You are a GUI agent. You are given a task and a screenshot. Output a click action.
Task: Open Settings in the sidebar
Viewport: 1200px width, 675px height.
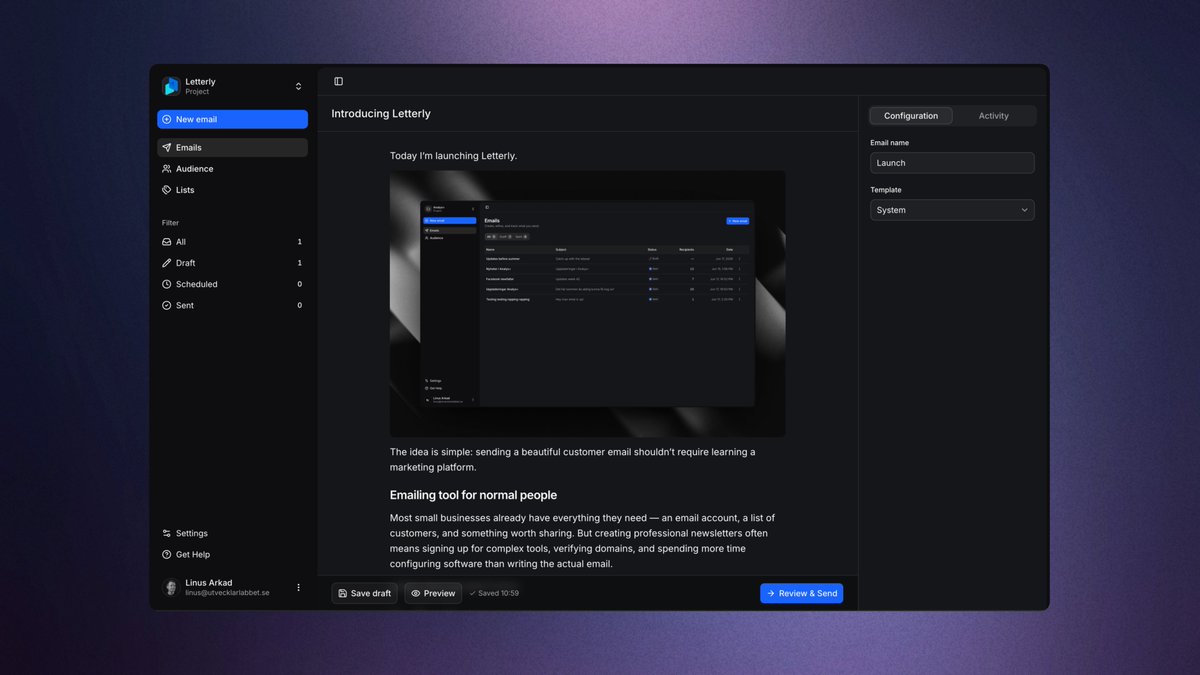tap(232, 533)
